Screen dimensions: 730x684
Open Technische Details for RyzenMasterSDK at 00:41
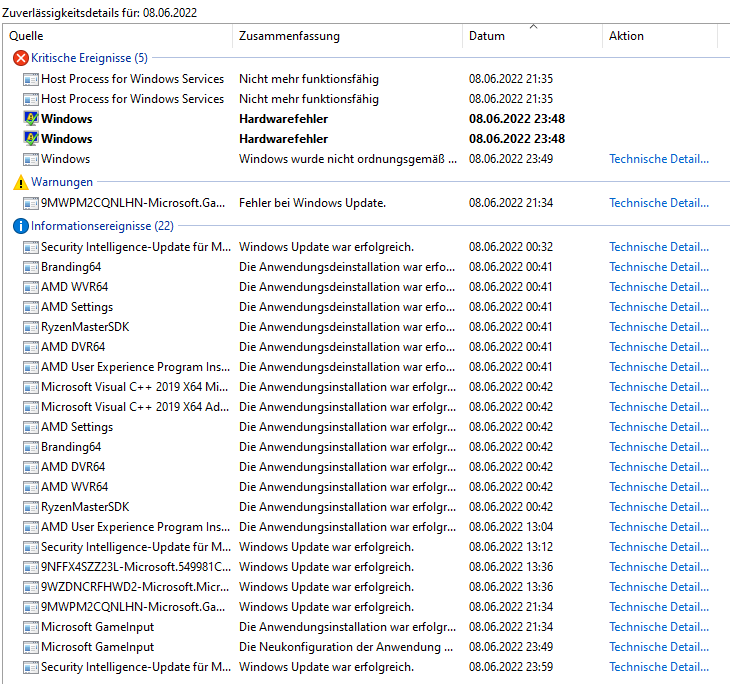659,327
